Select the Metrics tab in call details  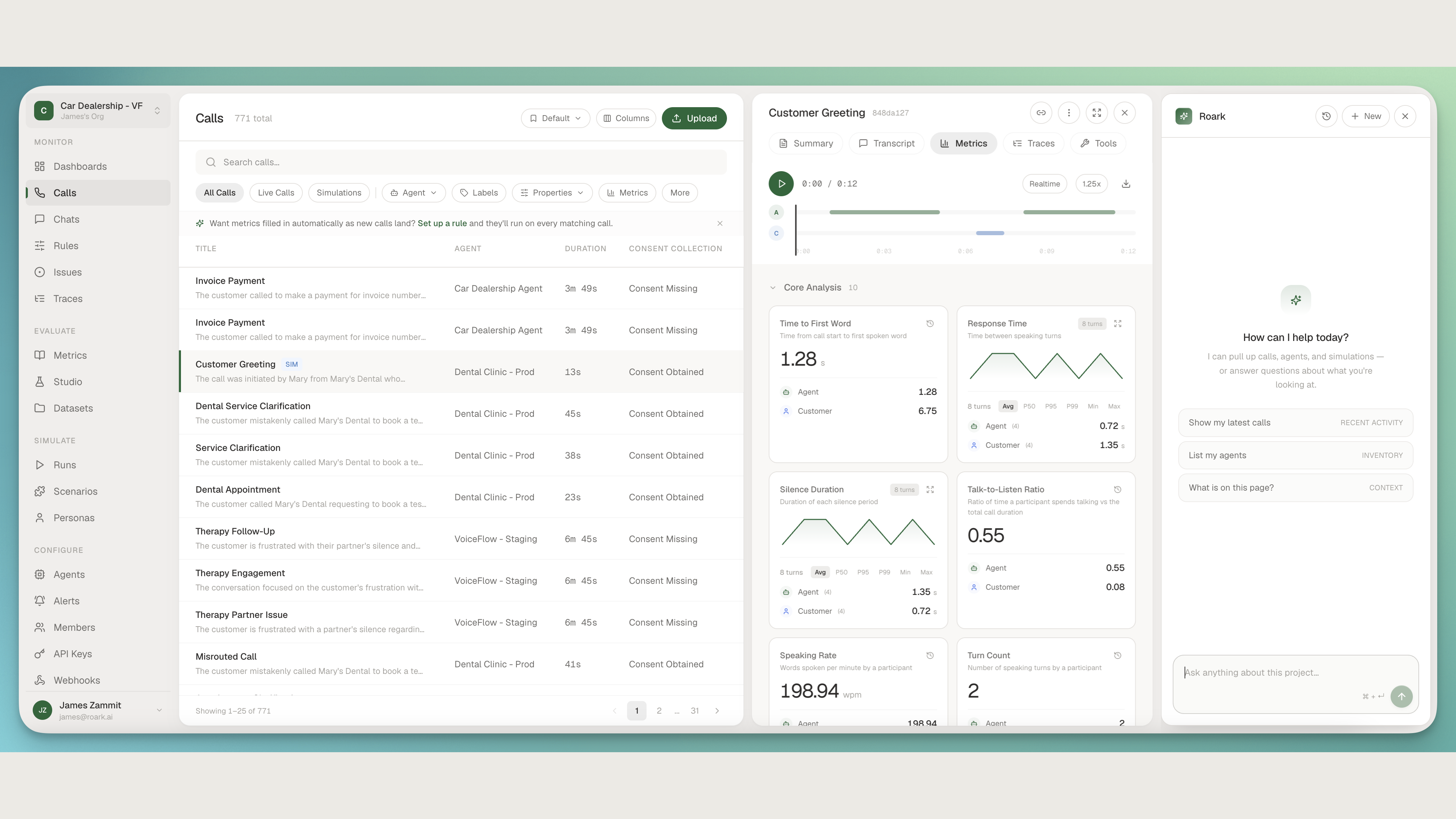click(x=963, y=144)
